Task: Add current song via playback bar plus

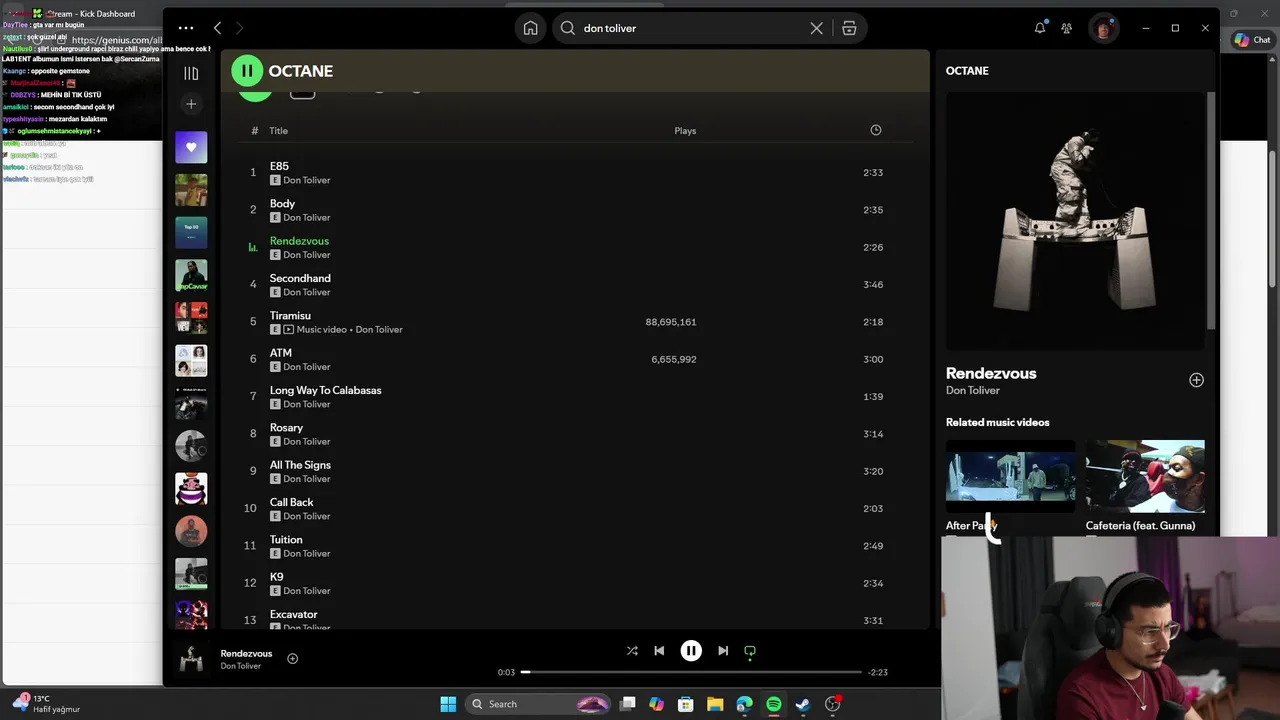Action: [x=293, y=658]
